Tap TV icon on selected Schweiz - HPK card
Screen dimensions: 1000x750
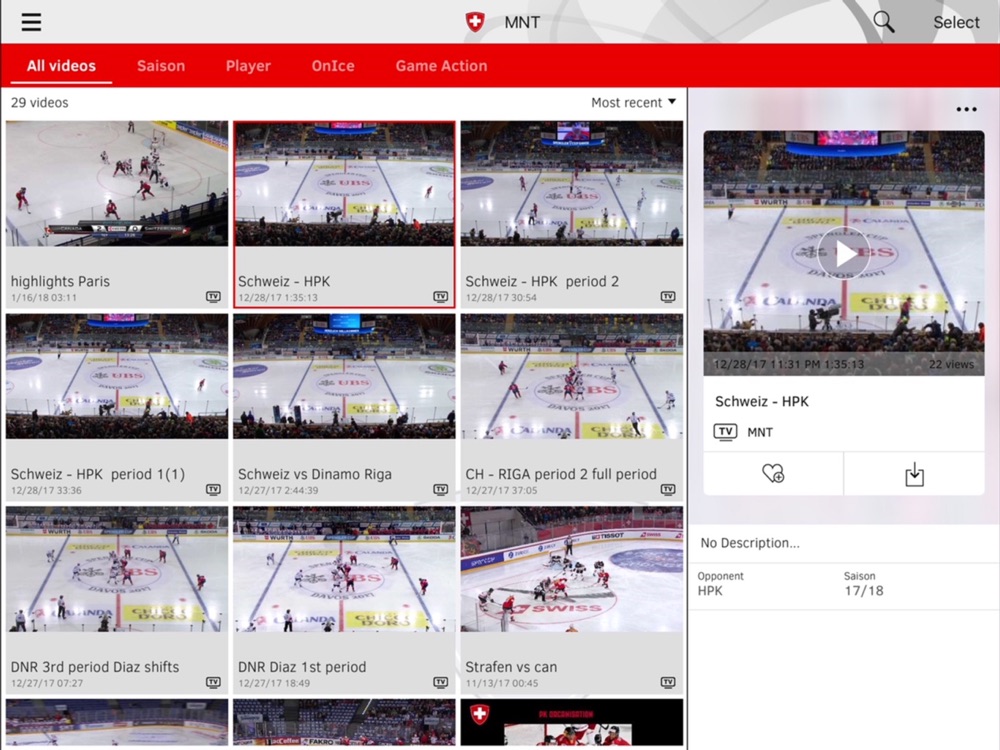click(x=441, y=297)
